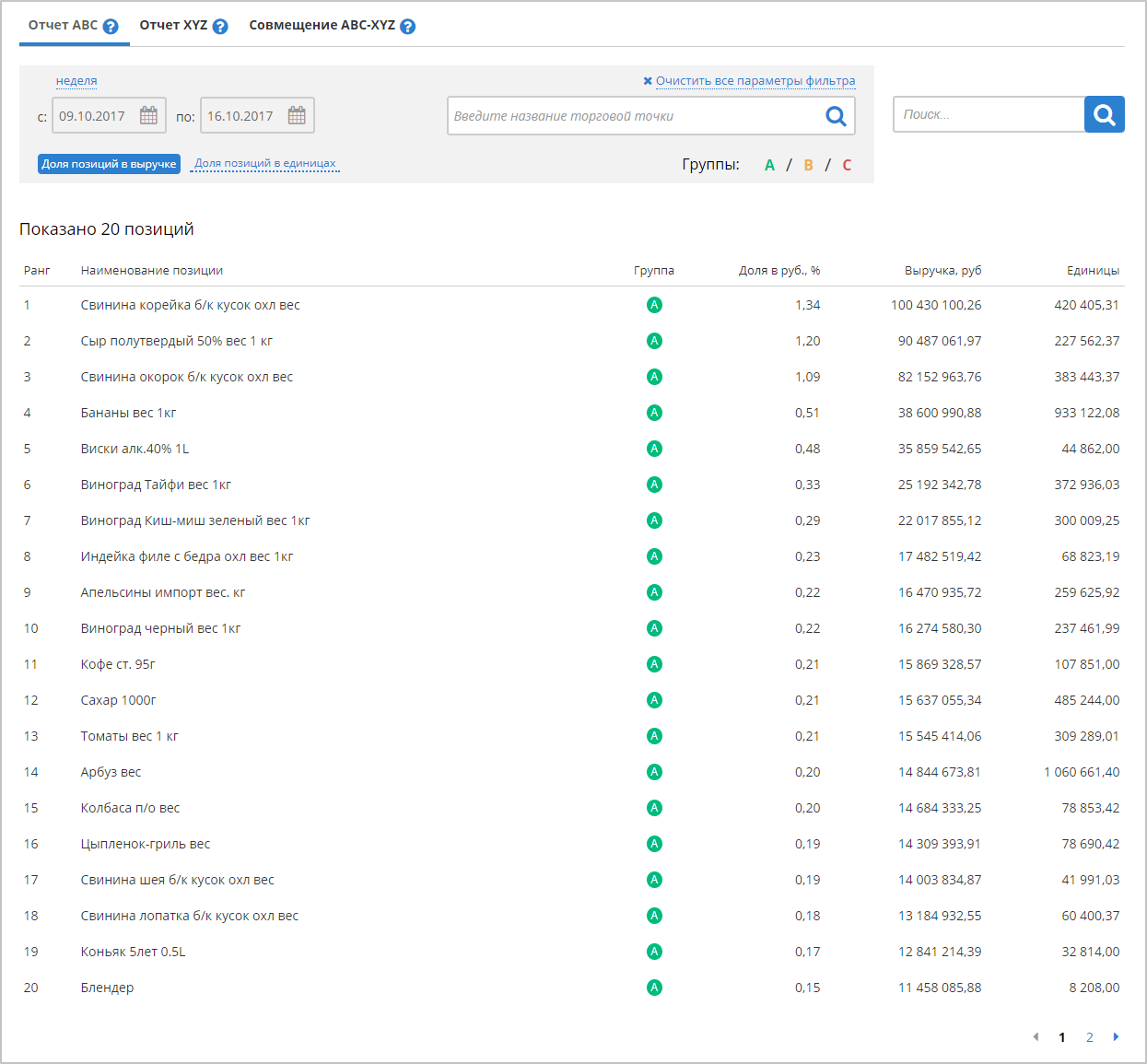The width and height of the screenshot is (1147, 1064).
Task: Click help icon beside Совмещение ABC-XYZ
Action: 408,27
